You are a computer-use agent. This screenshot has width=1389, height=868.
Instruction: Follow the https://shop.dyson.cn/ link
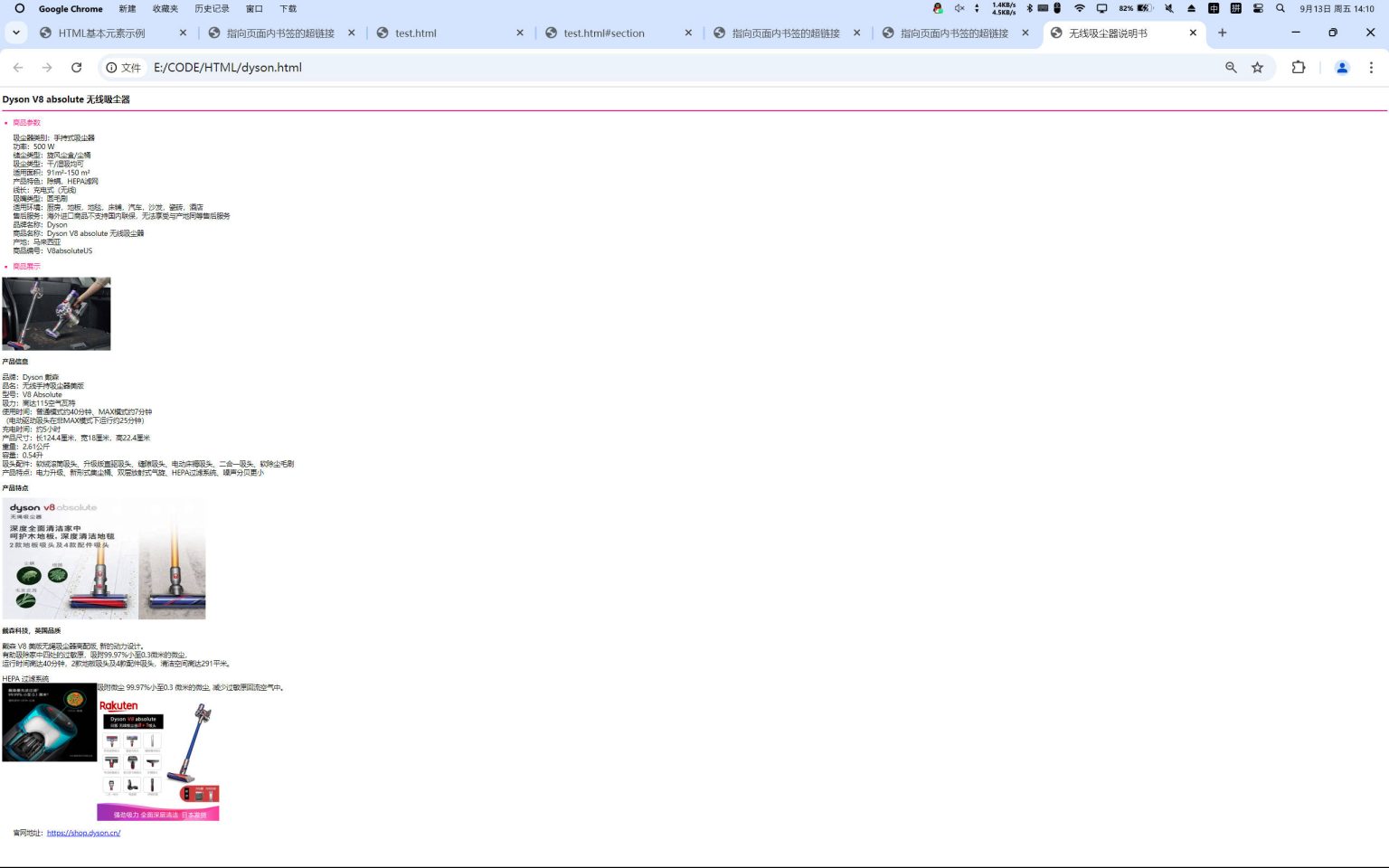point(83,833)
